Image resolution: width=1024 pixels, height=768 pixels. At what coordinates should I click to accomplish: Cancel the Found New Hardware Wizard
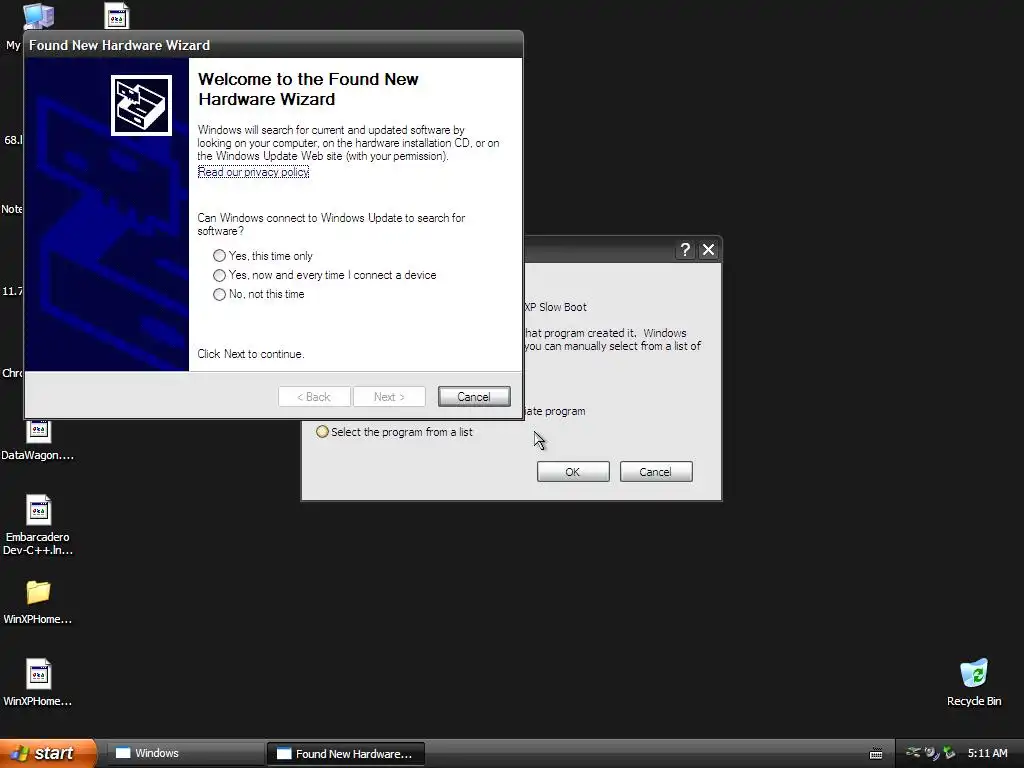click(x=474, y=396)
